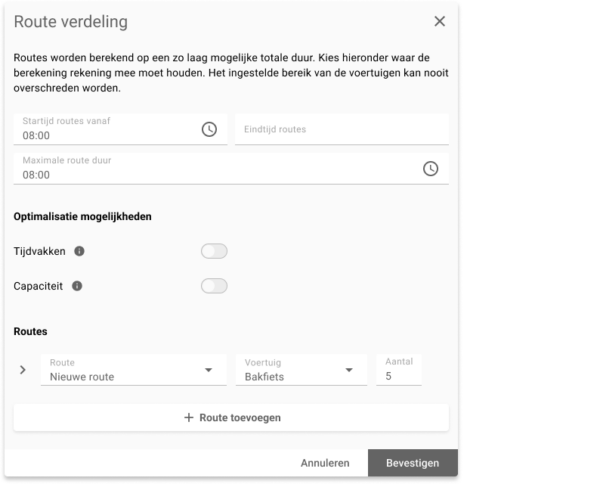This screenshot has height=484, width=600.
Task: Click the Startijd routes vanaf time value
Action: tap(36, 135)
